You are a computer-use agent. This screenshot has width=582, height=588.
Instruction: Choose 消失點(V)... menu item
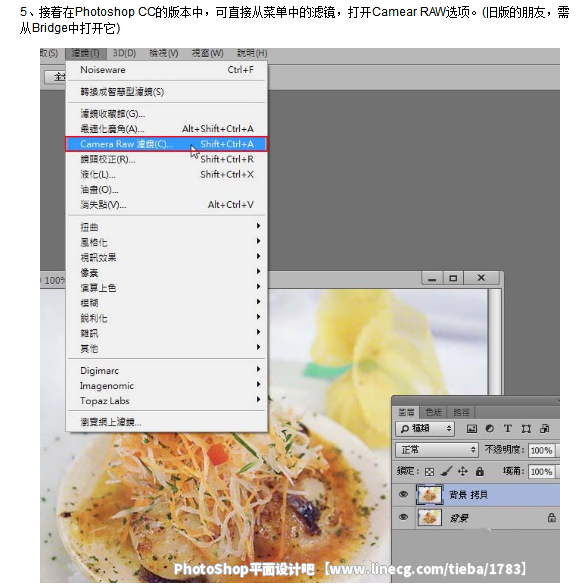tap(166, 205)
